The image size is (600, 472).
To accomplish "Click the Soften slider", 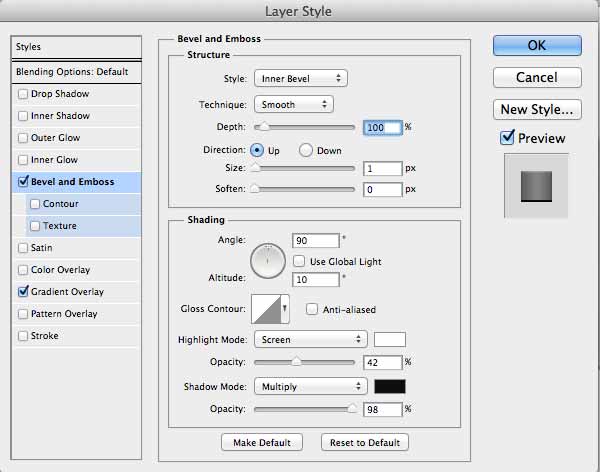I will tap(303, 189).
